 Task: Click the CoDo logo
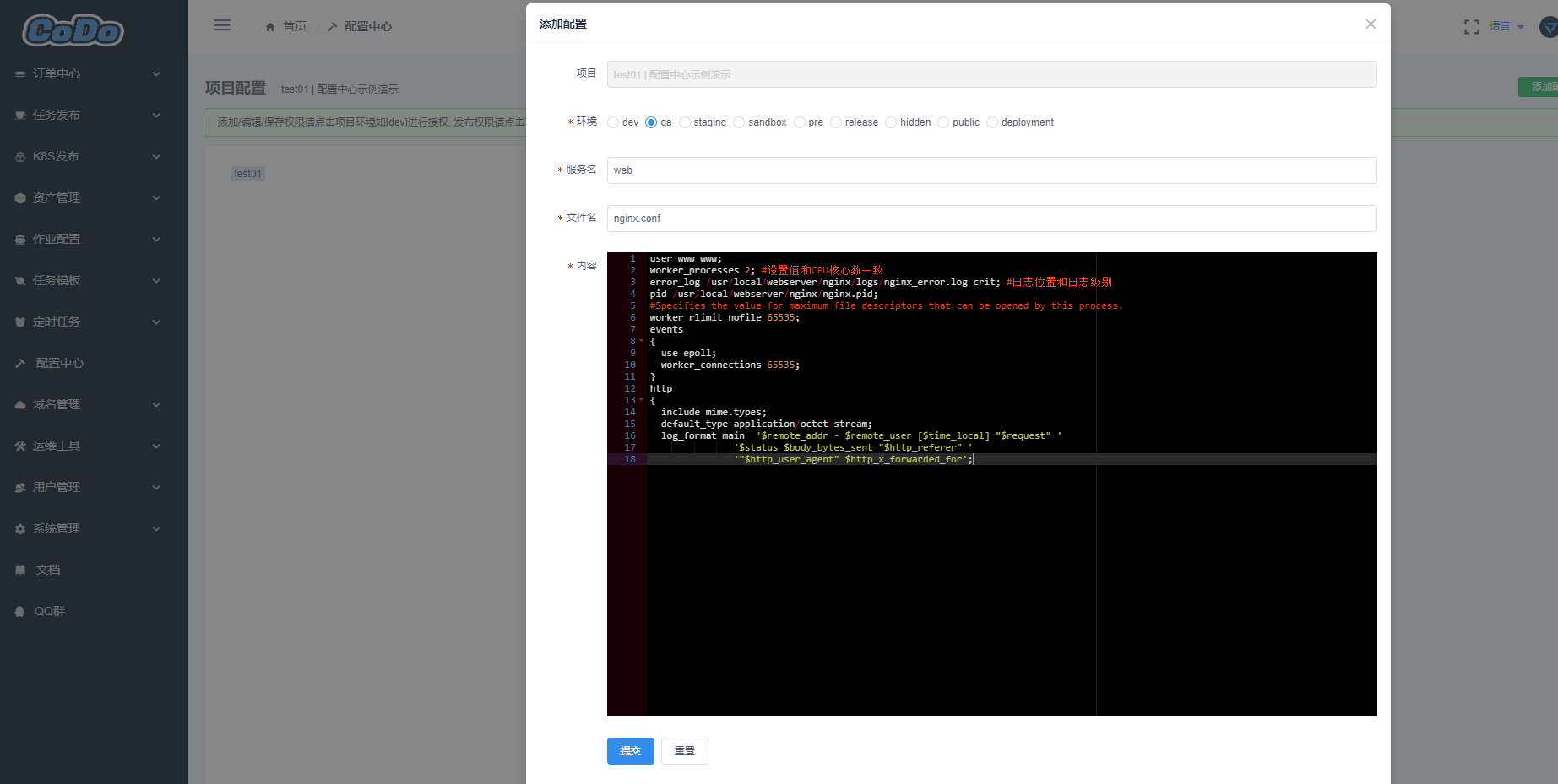tap(73, 30)
